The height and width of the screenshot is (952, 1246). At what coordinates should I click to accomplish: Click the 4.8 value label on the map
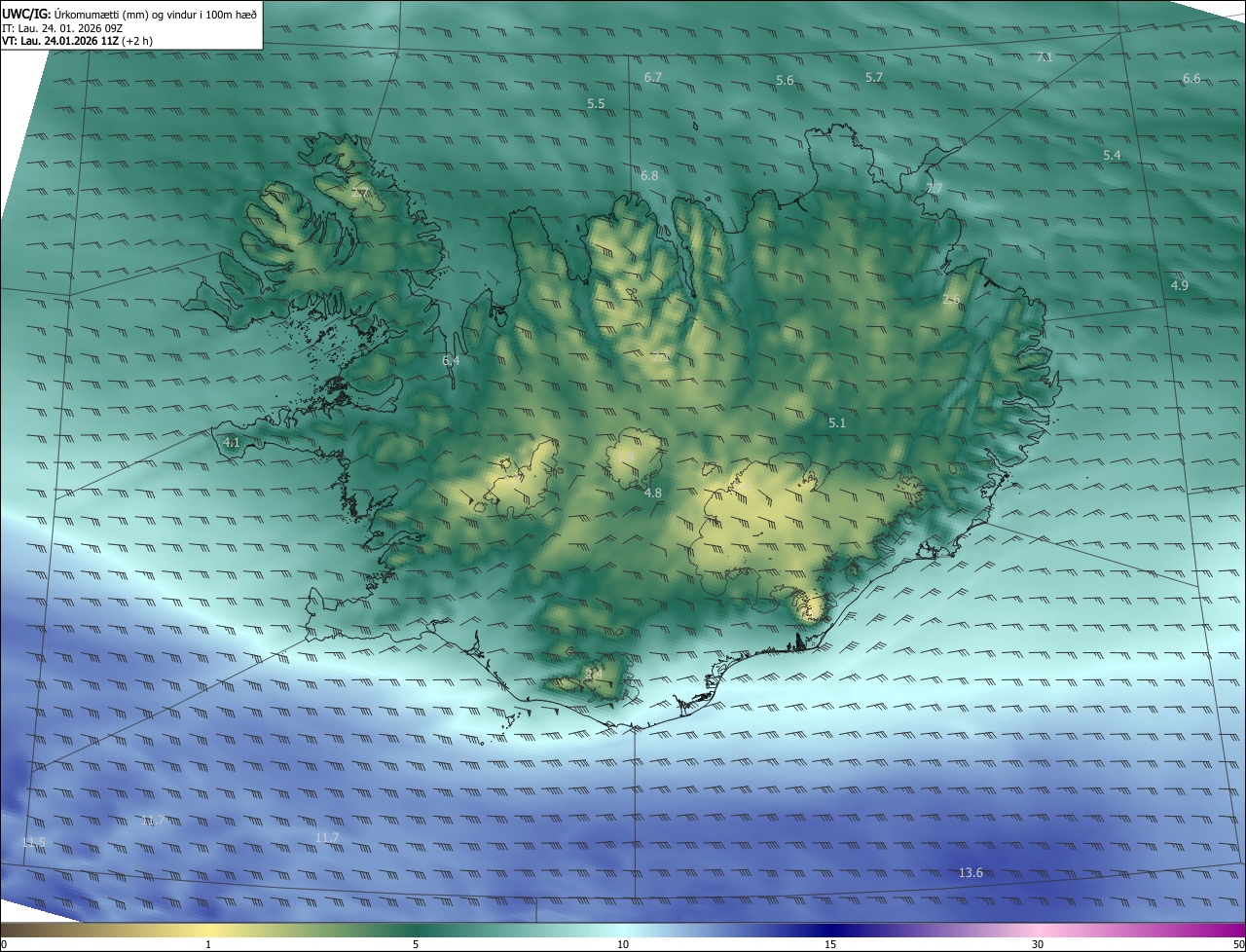653,494
